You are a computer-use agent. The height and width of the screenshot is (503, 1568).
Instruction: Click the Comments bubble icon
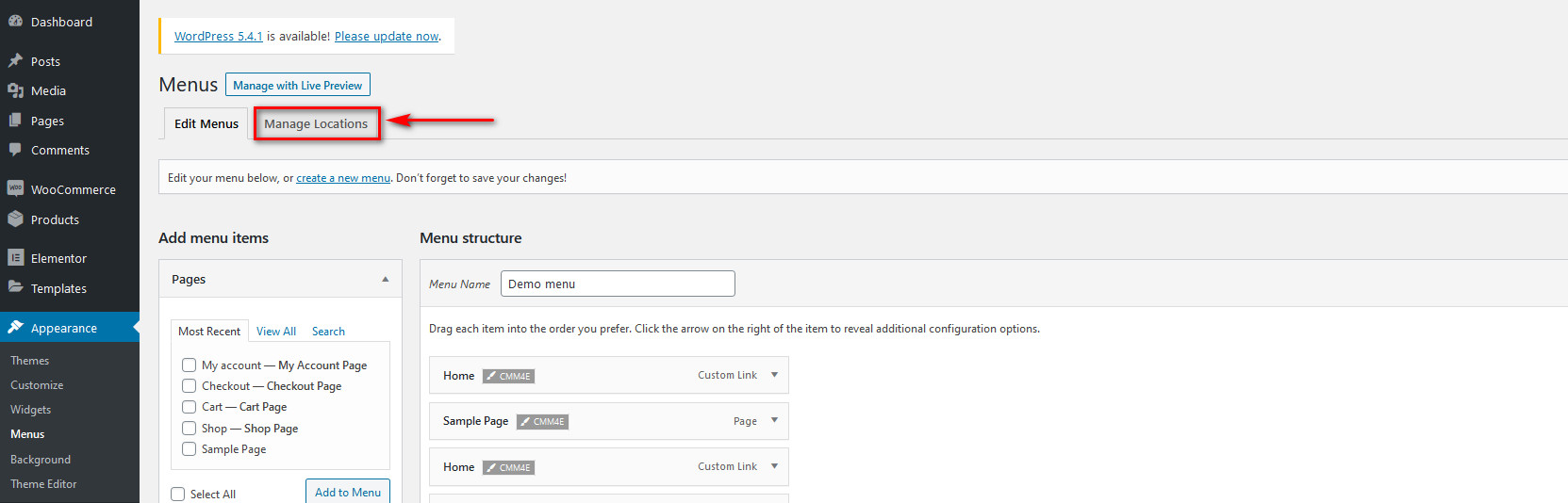tap(15, 150)
